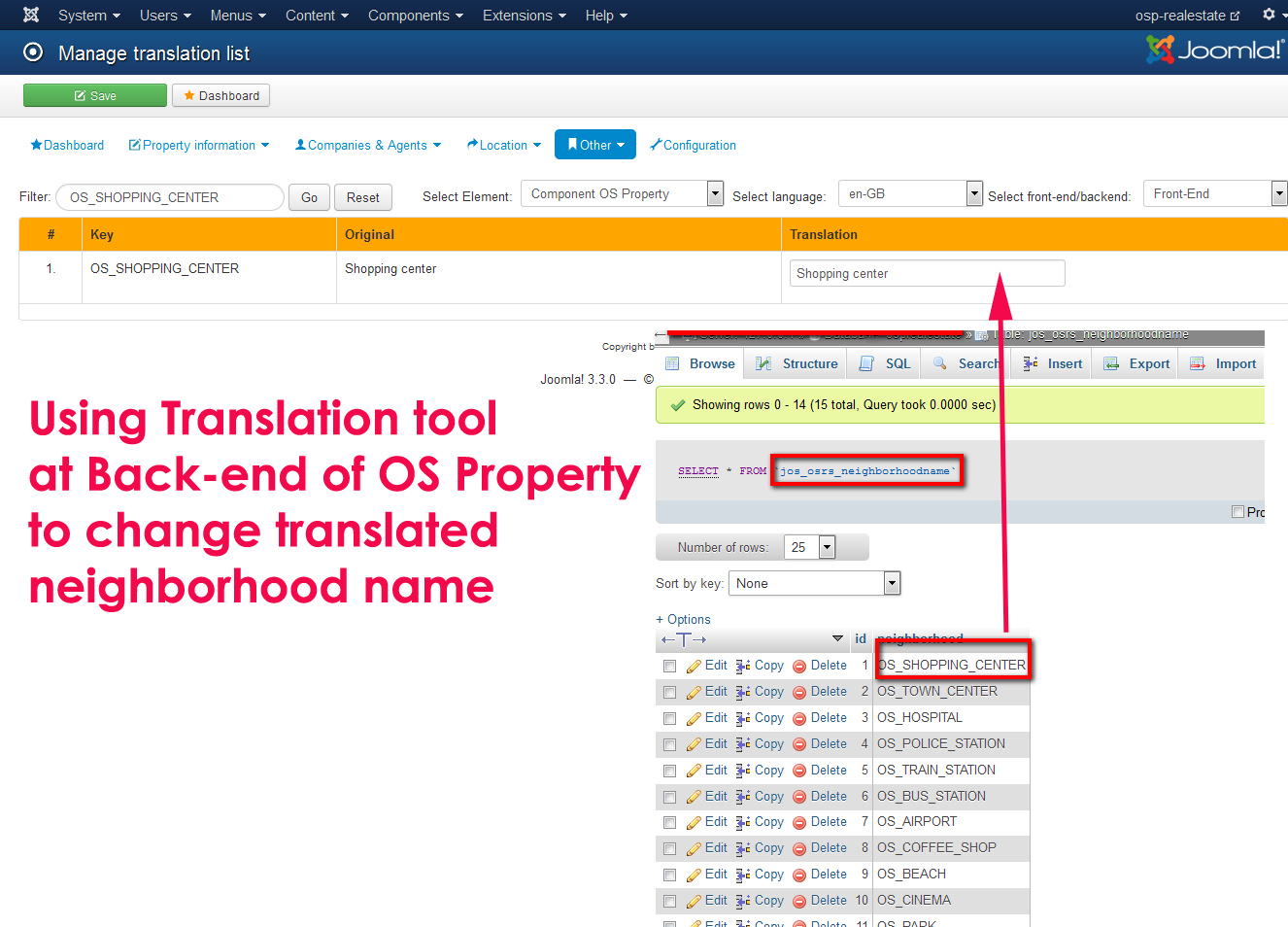The width and height of the screenshot is (1288, 927).
Task: Click the Copy icon for OS_TOWN_CENTER row
Action: pyautogui.click(x=743, y=692)
